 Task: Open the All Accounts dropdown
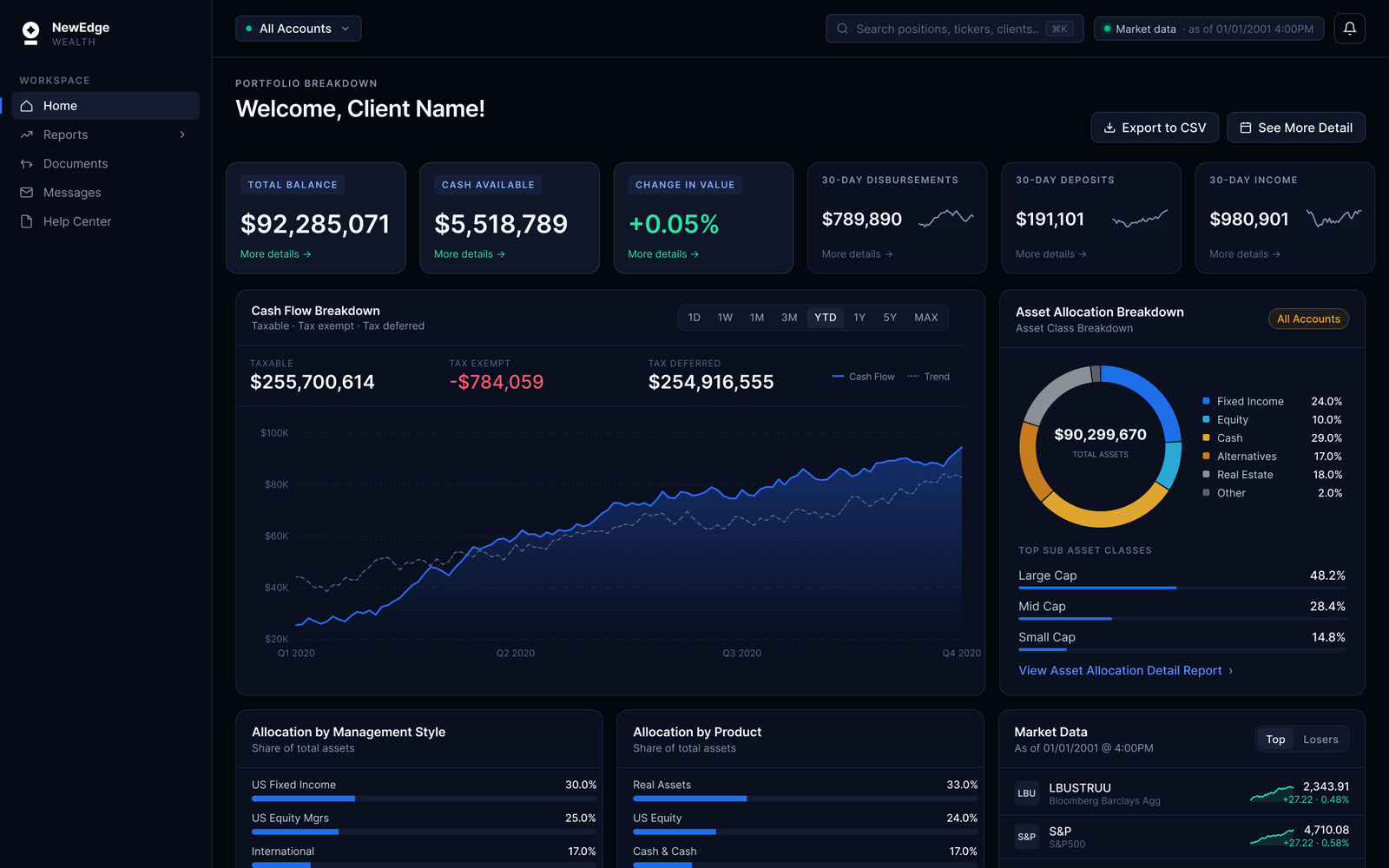tap(299, 29)
